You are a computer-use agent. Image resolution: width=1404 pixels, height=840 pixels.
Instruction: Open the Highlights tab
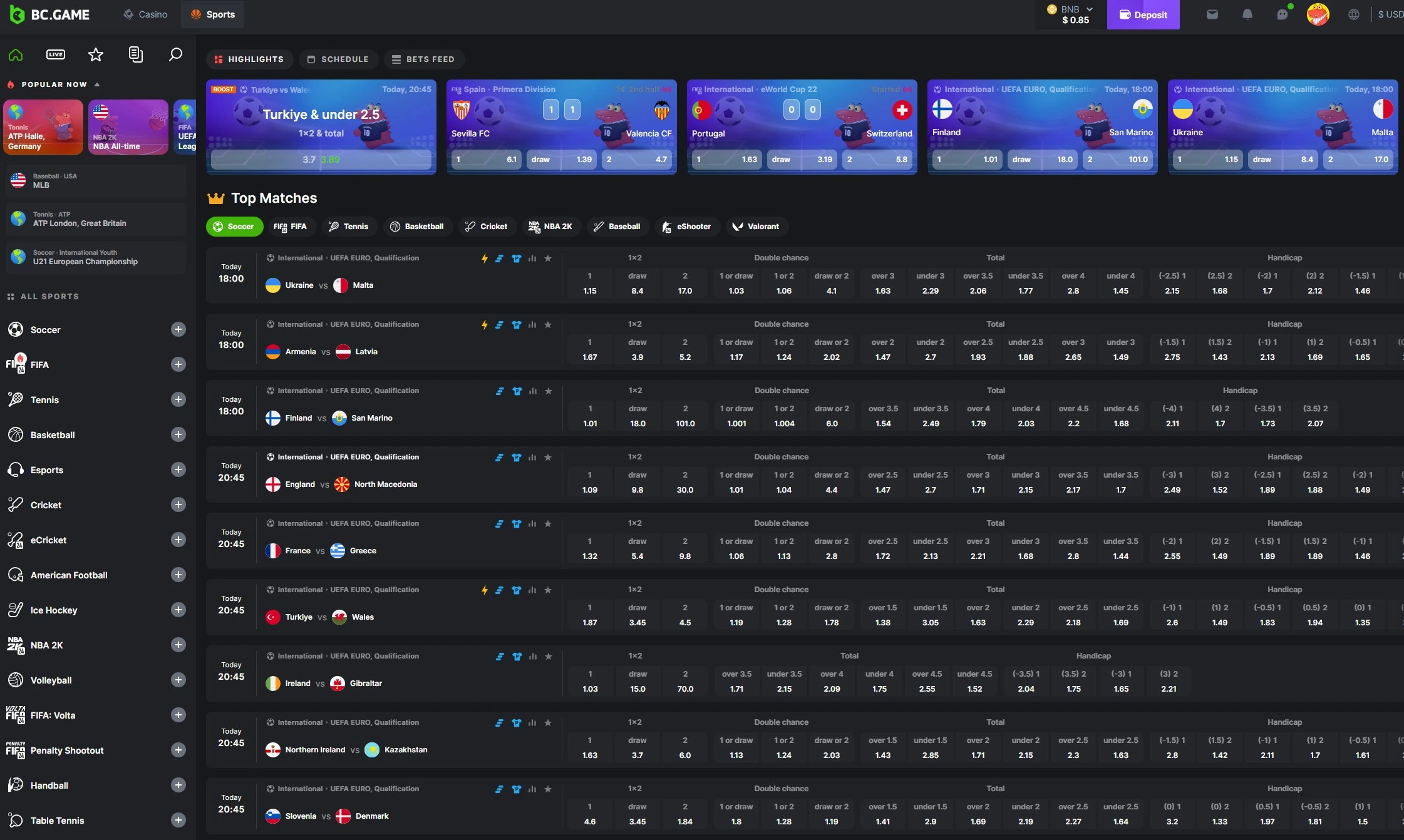pyautogui.click(x=249, y=59)
